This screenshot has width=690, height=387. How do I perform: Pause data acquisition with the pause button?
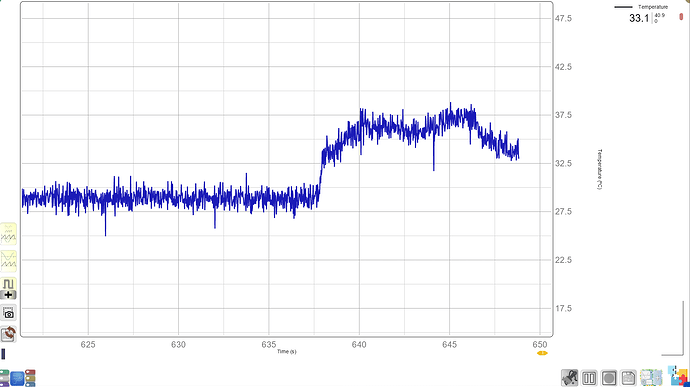[589, 378]
